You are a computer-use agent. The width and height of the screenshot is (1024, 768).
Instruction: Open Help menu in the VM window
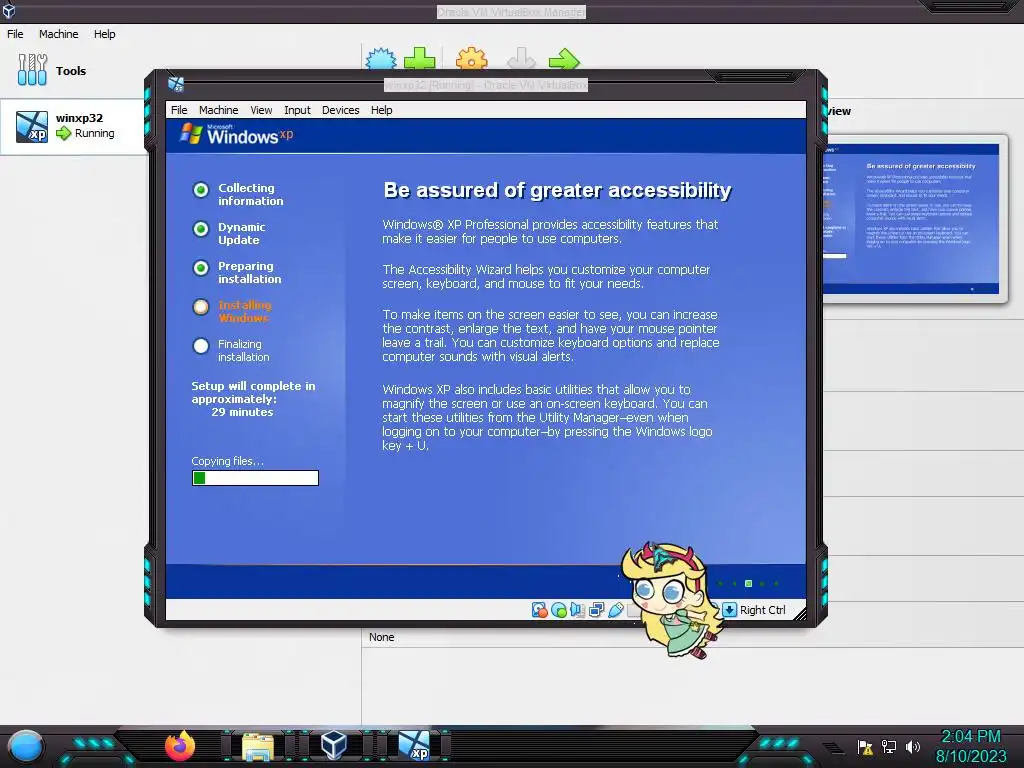coord(381,110)
